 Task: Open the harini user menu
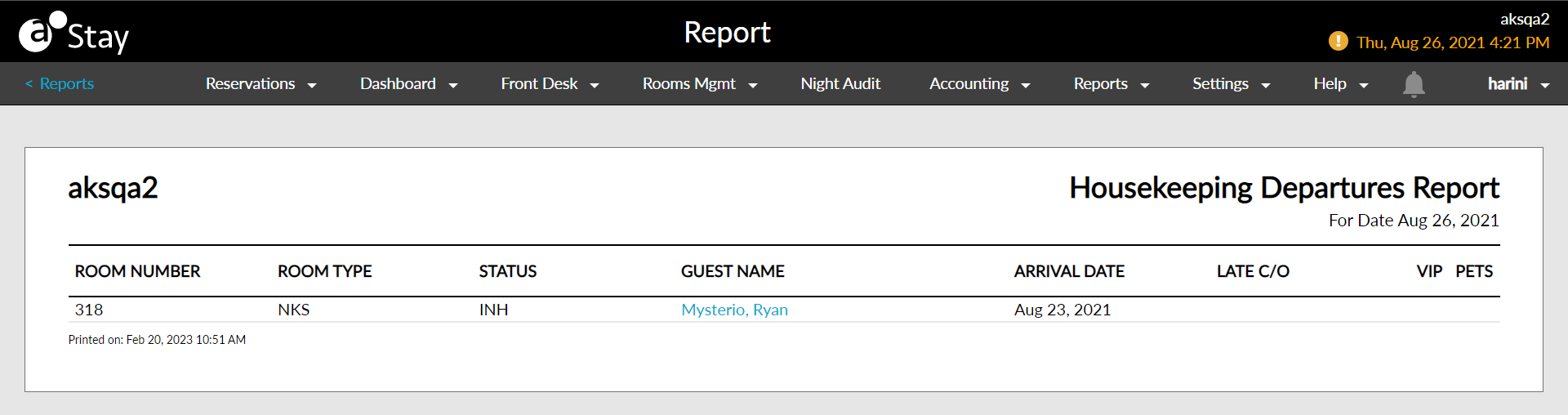coord(1518,83)
